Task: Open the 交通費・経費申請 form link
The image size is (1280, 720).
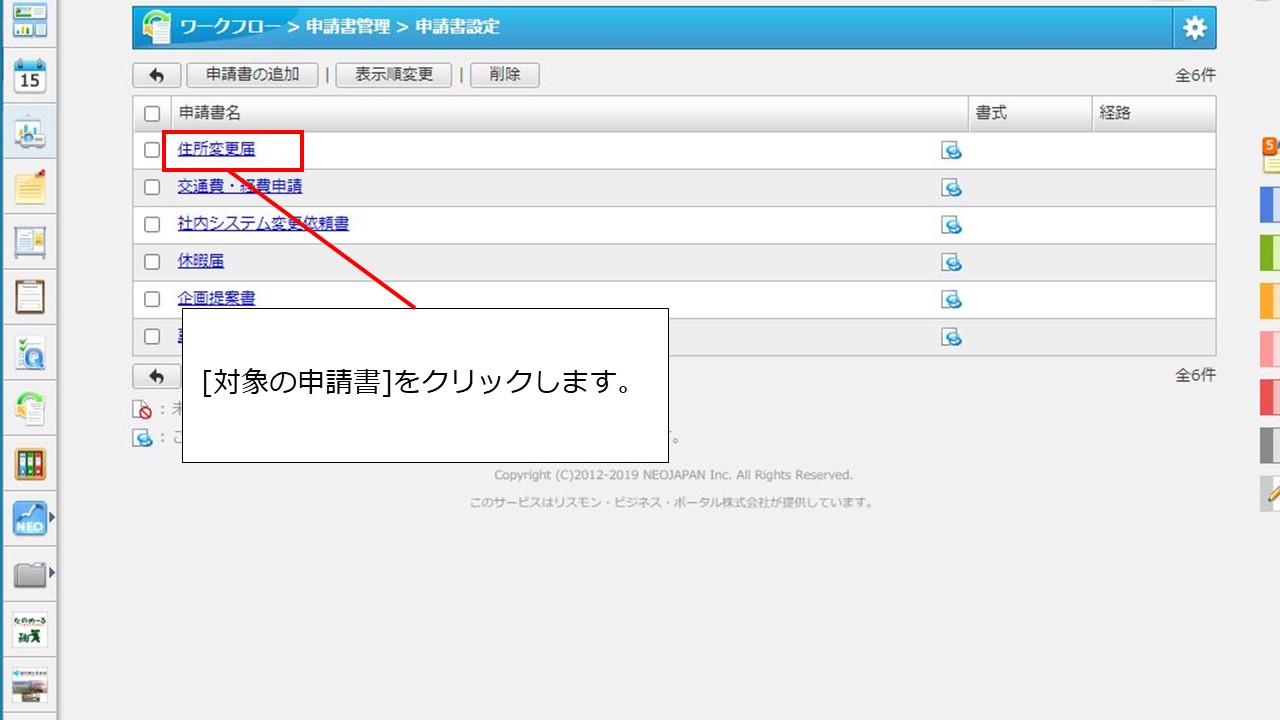Action: (x=240, y=187)
